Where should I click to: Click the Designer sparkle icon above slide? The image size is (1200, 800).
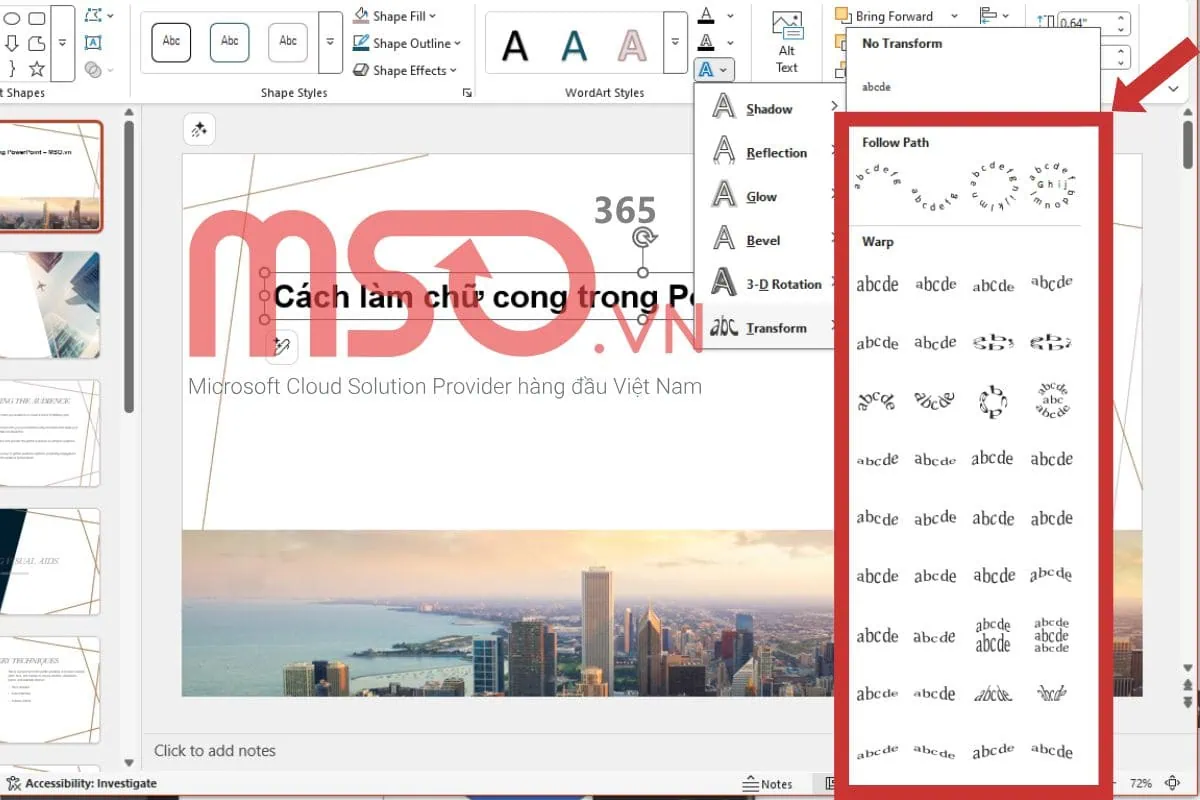point(199,129)
